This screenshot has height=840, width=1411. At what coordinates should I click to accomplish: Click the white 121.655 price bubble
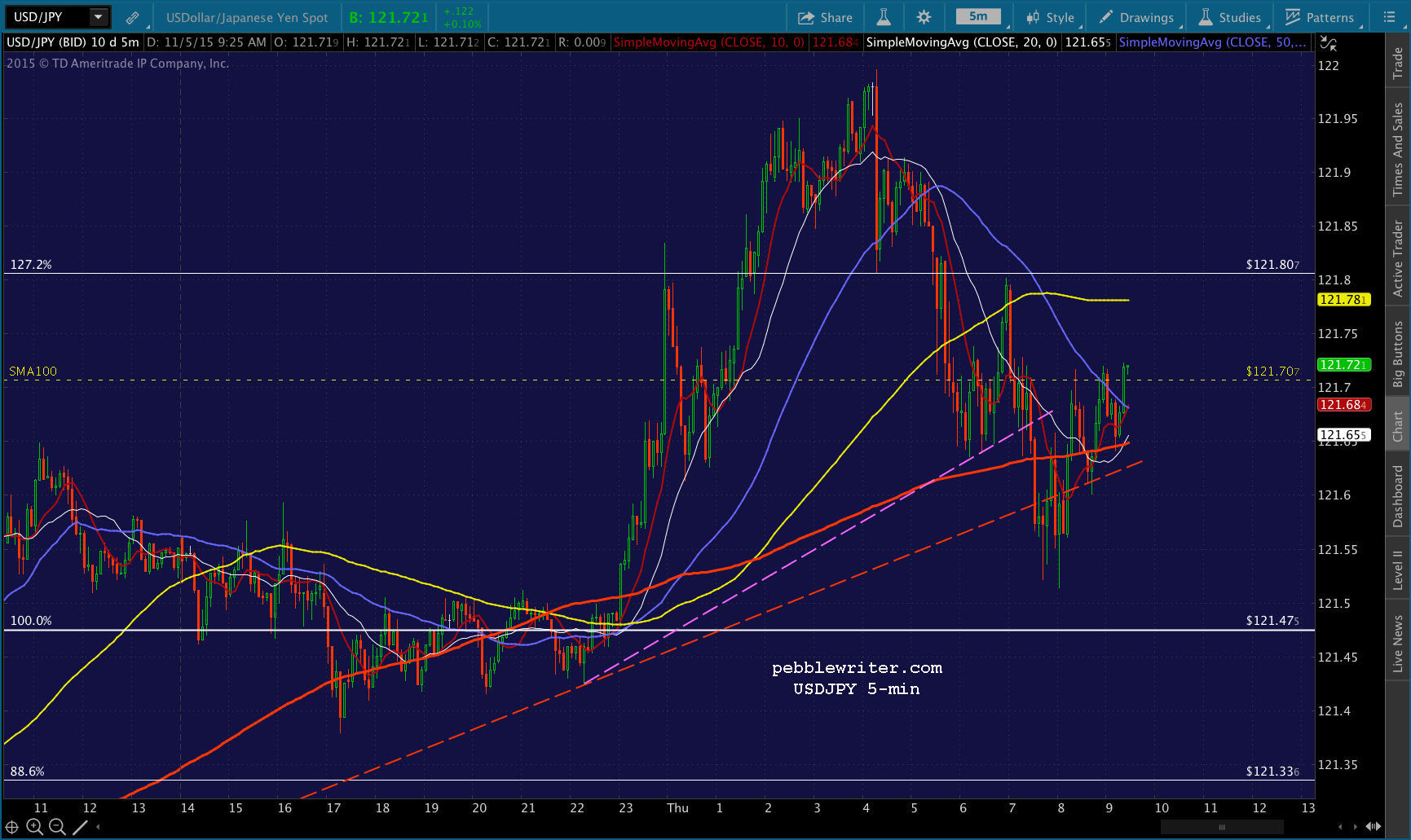pyautogui.click(x=1344, y=435)
